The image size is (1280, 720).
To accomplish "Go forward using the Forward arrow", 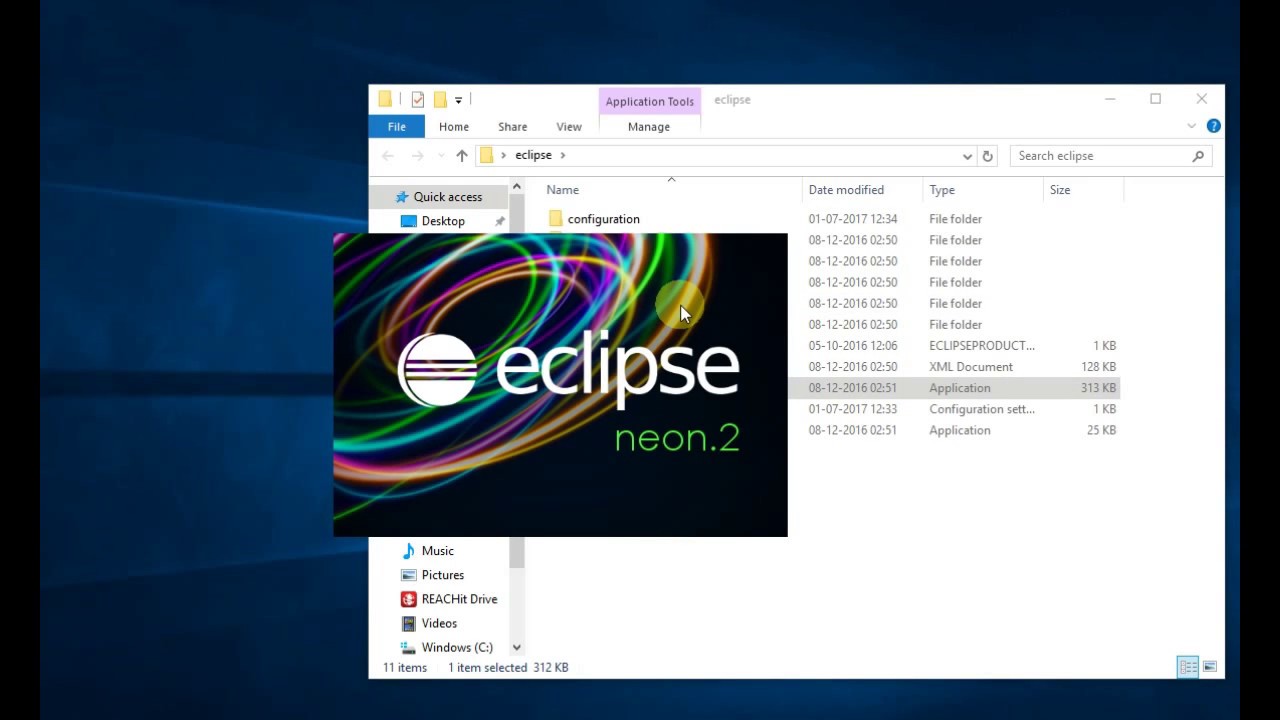I will 418,155.
